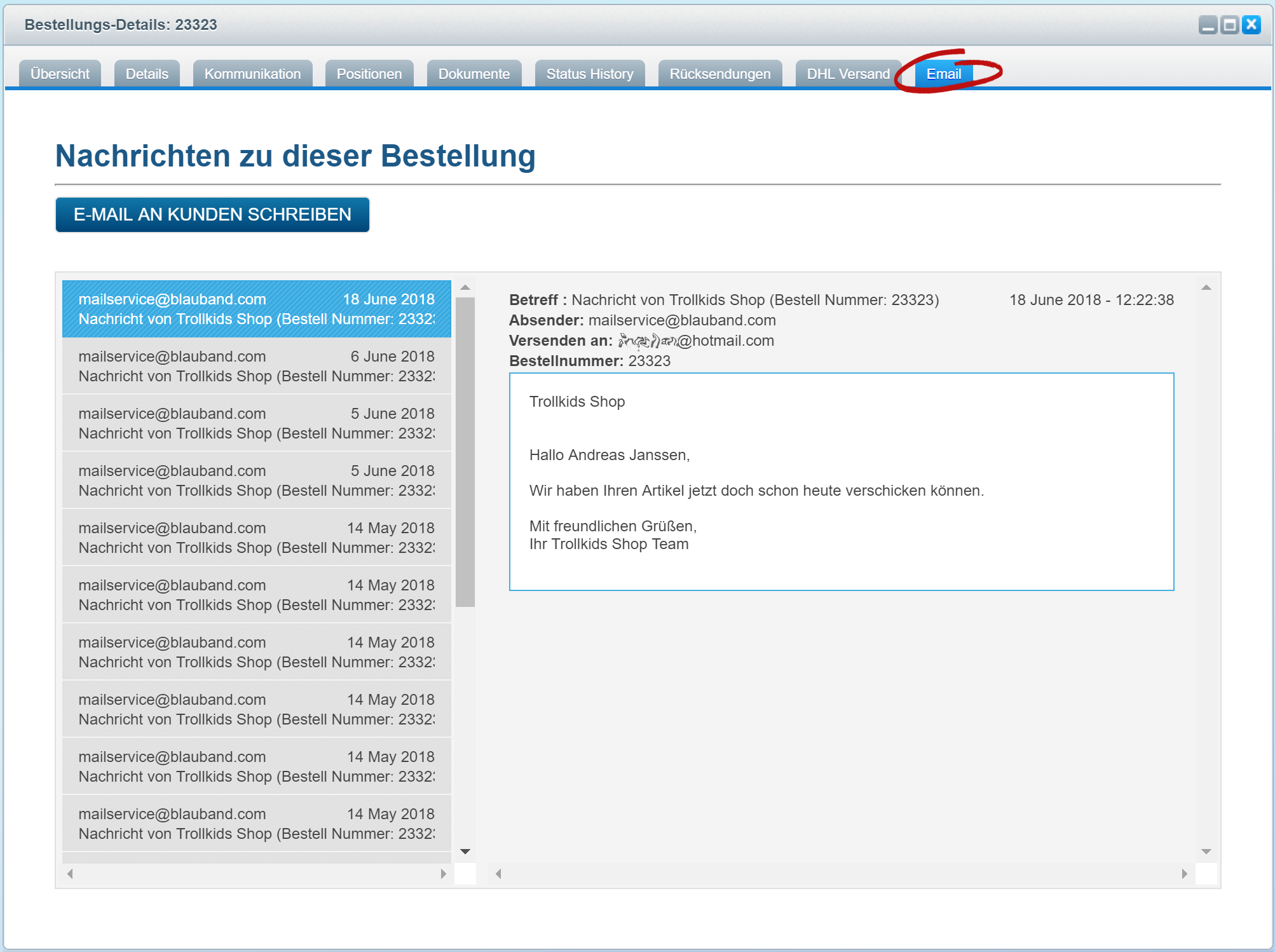
Task: Click the heading Nachrichten zu dieser Bestellung
Action: [x=296, y=156]
